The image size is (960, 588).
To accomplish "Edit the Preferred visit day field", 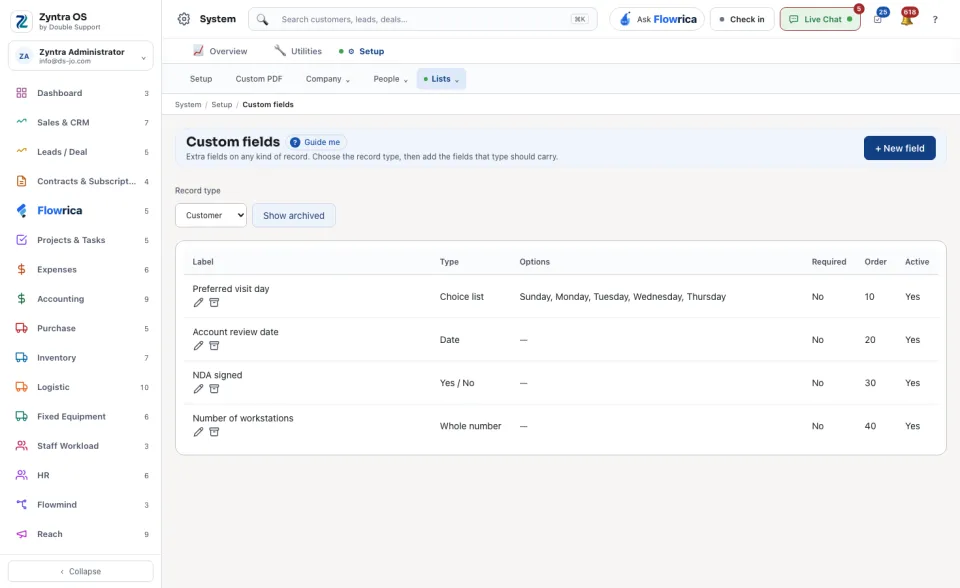I will point(198,303).
